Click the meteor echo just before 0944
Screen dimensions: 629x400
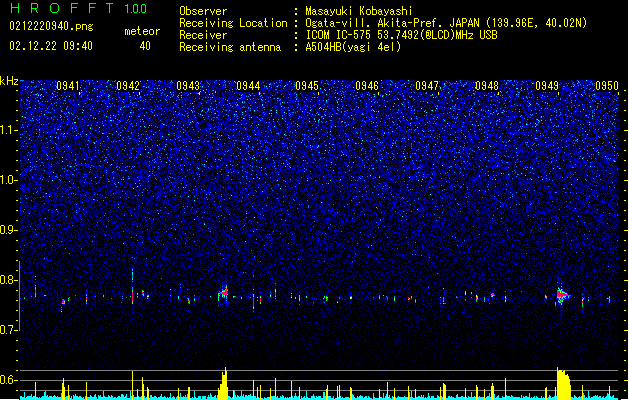pyautogui.click(x=224, y=292)
